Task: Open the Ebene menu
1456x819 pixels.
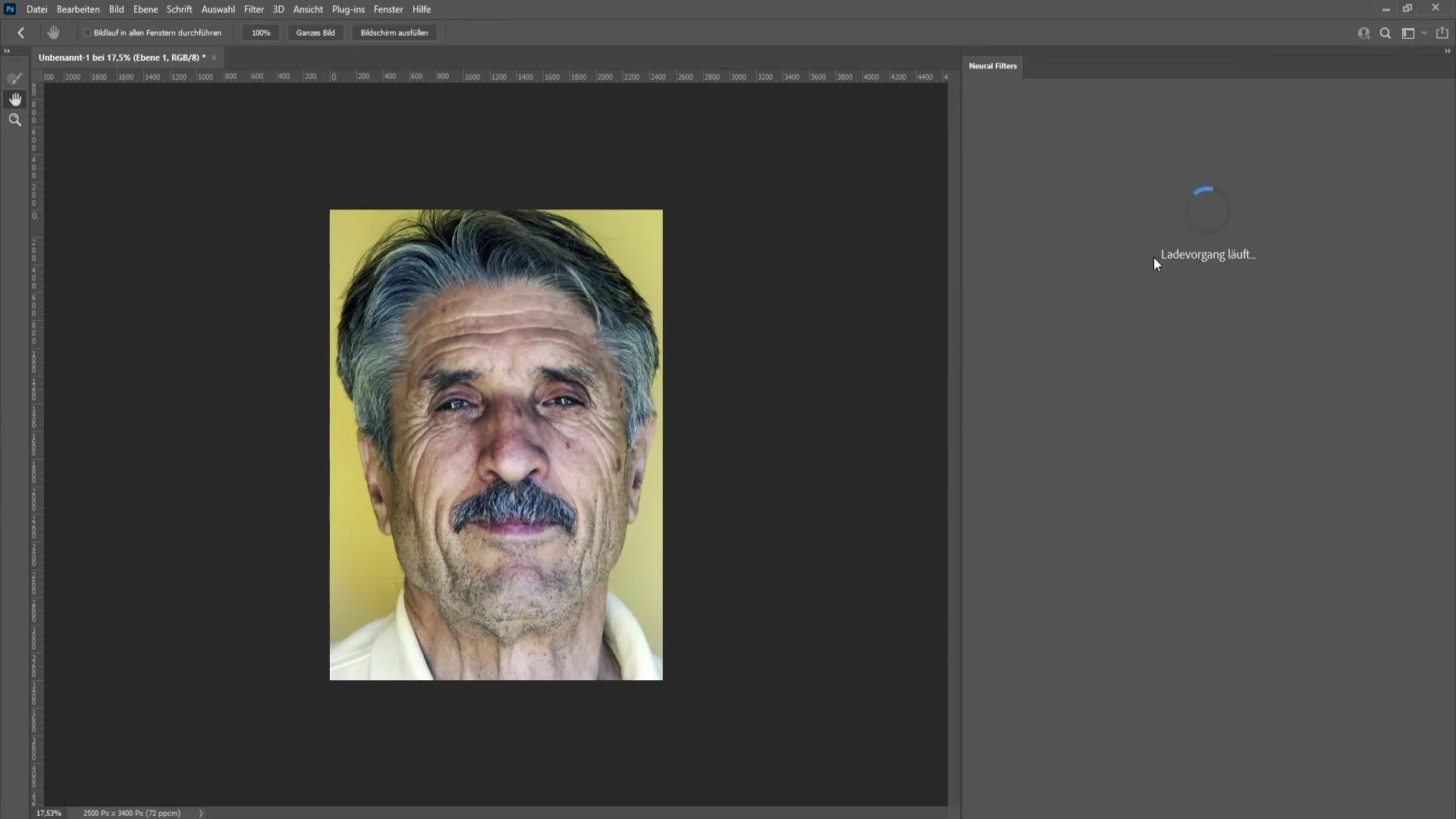Action: 146,9
